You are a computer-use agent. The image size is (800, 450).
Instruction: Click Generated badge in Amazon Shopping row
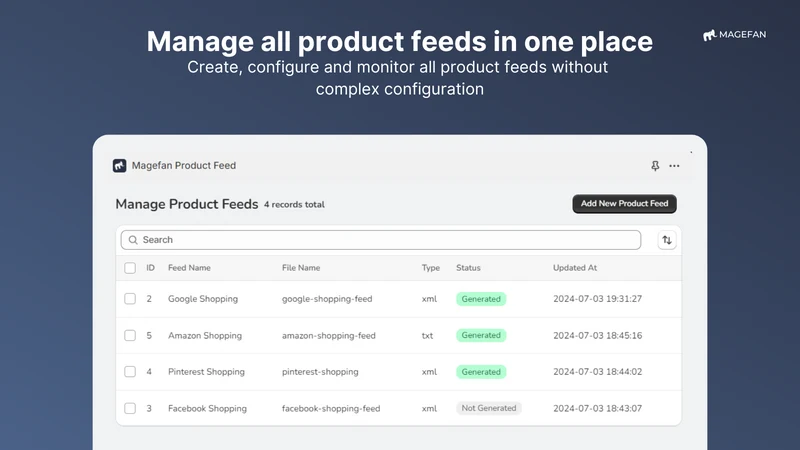481,335
